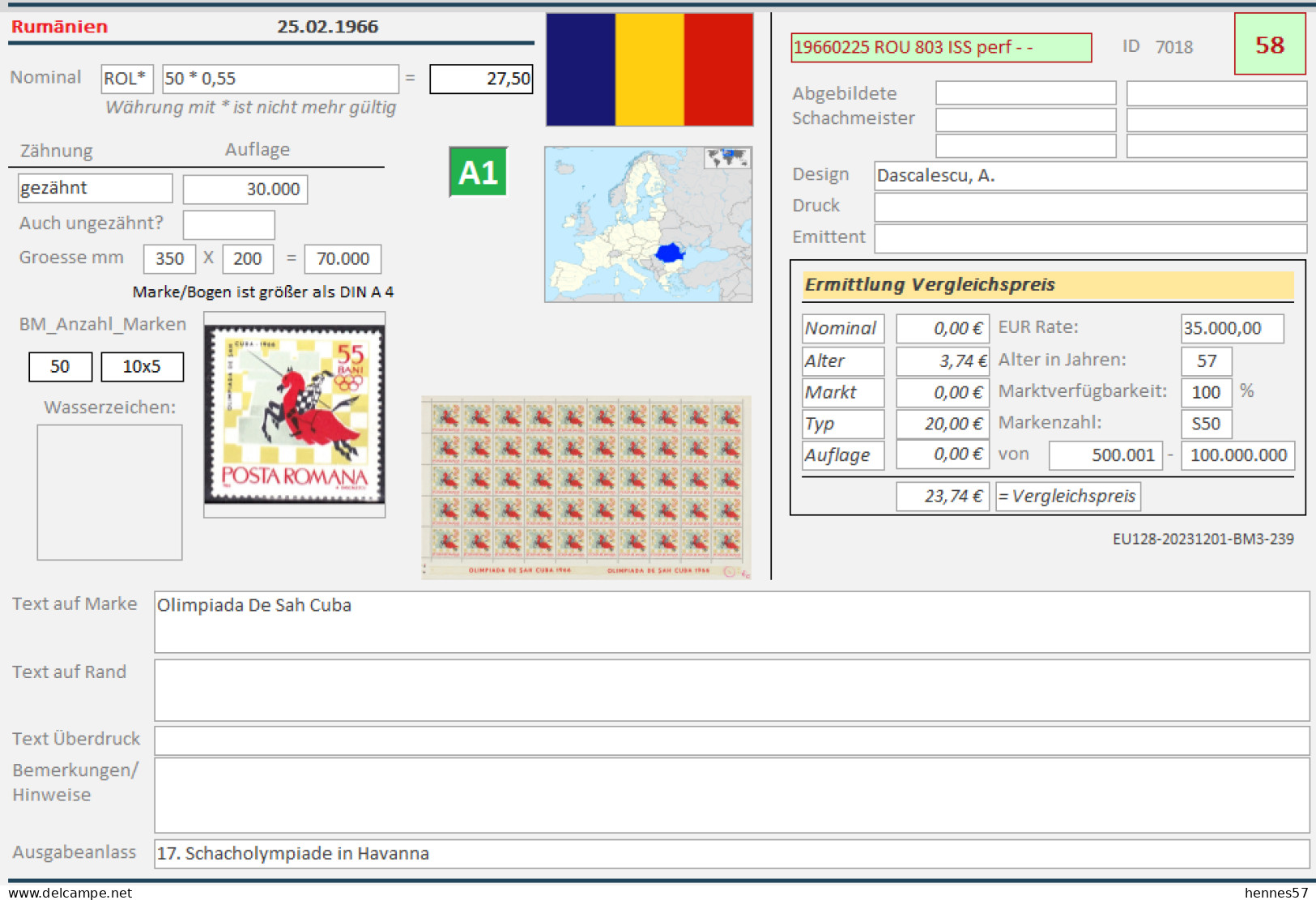Click the catalog code 19660225 ROU 803 field
Viewport: 1316px width, 900px height.
pos(941,48)
